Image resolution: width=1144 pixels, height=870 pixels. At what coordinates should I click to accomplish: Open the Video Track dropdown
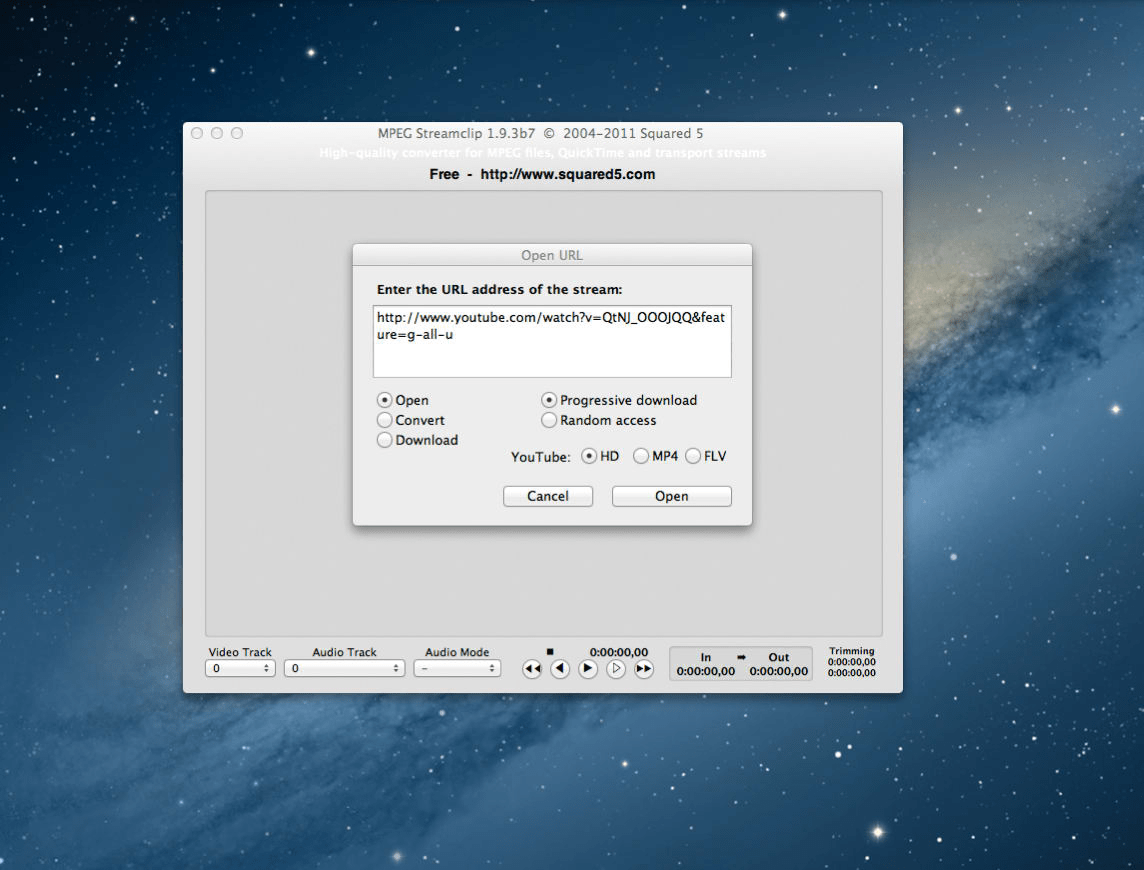[240, 669]
